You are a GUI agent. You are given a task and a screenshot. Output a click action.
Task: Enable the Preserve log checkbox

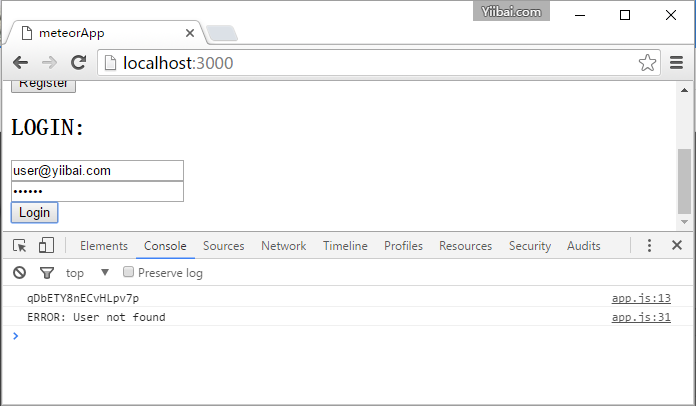128,272
